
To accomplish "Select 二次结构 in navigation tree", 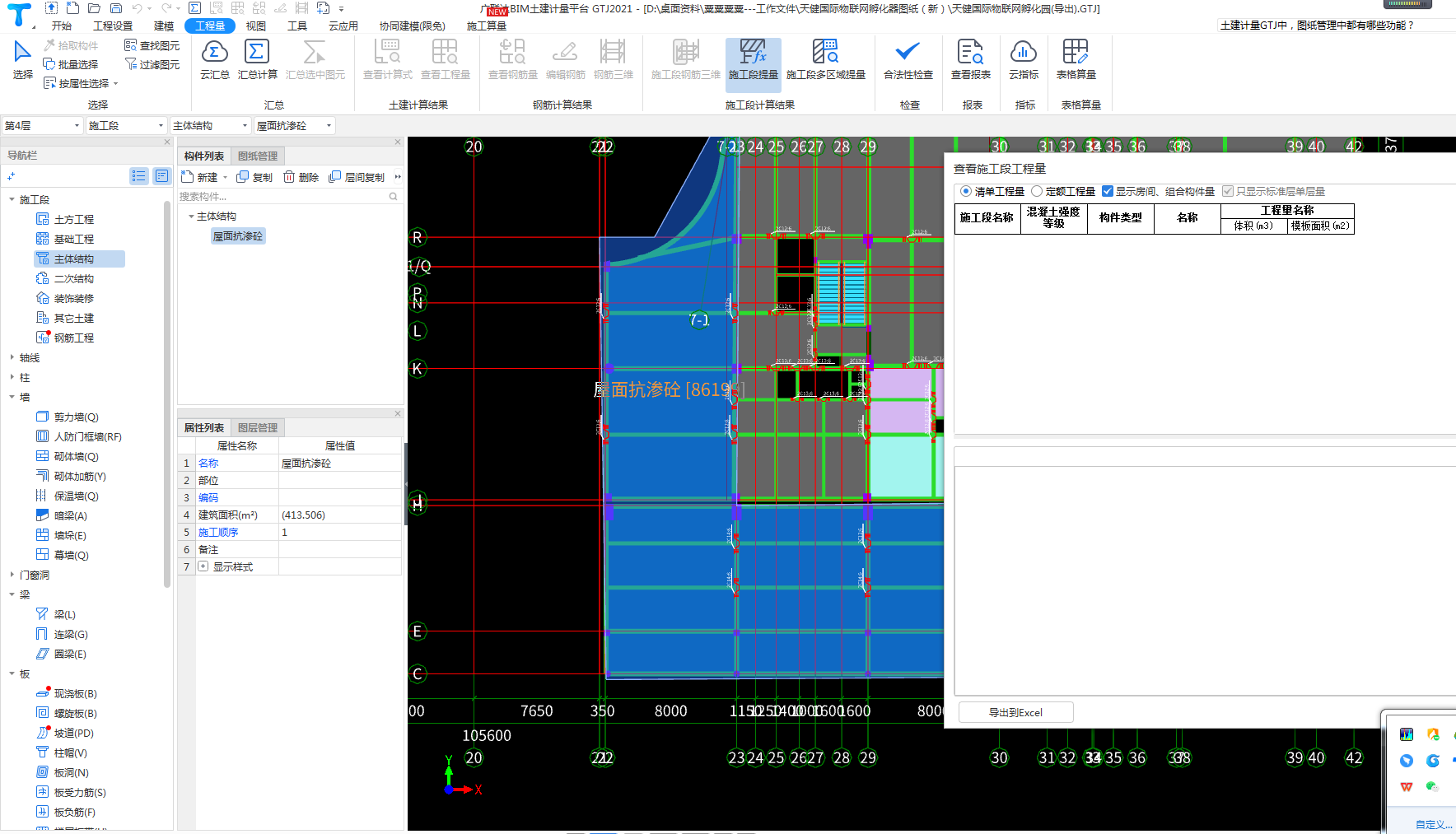I will (x=66, y=278).
